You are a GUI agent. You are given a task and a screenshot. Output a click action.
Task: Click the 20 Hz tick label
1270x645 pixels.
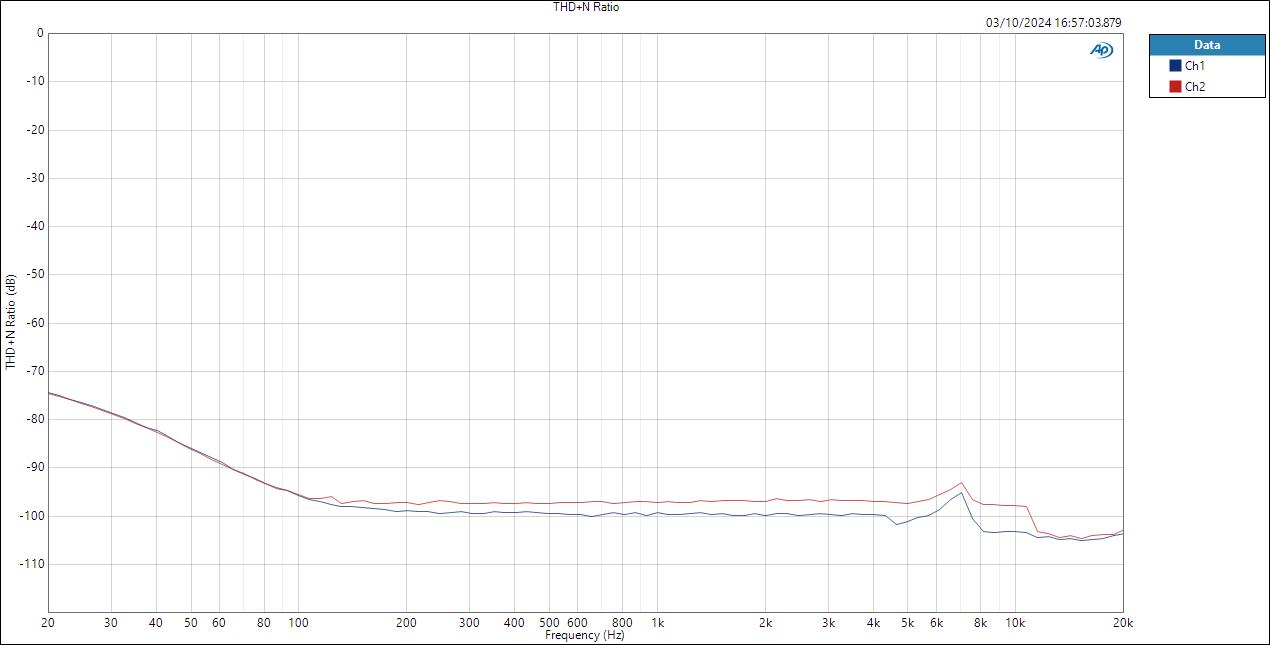(x=46, y=621)
